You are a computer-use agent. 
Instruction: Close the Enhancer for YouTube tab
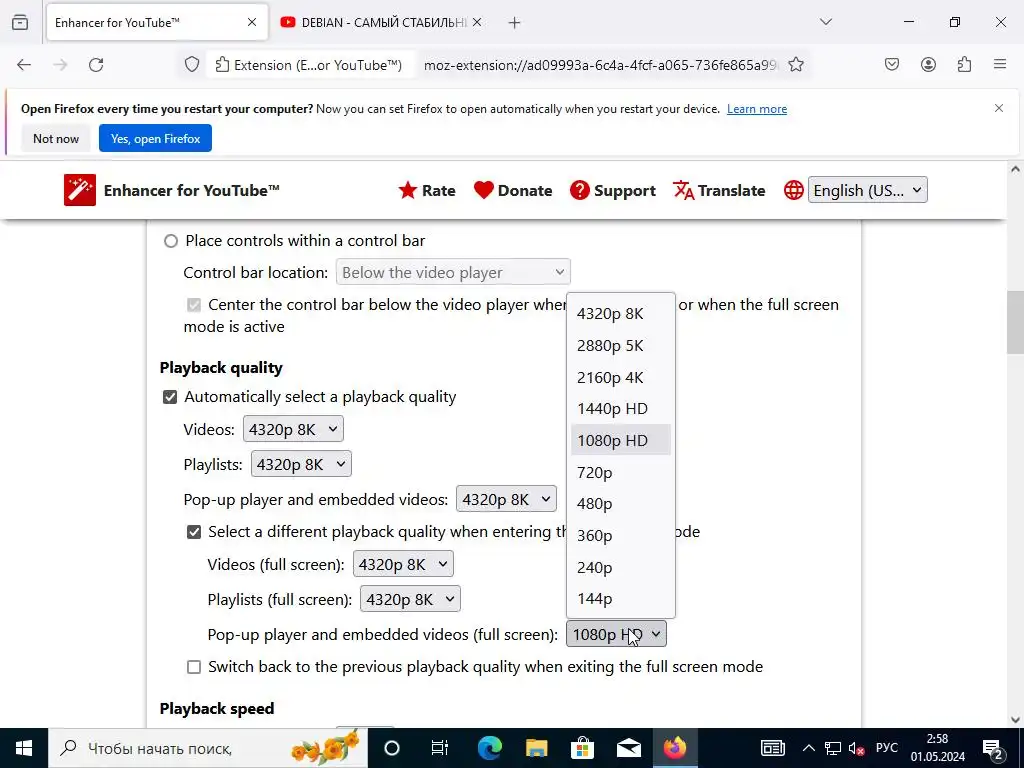click(252, 22)
